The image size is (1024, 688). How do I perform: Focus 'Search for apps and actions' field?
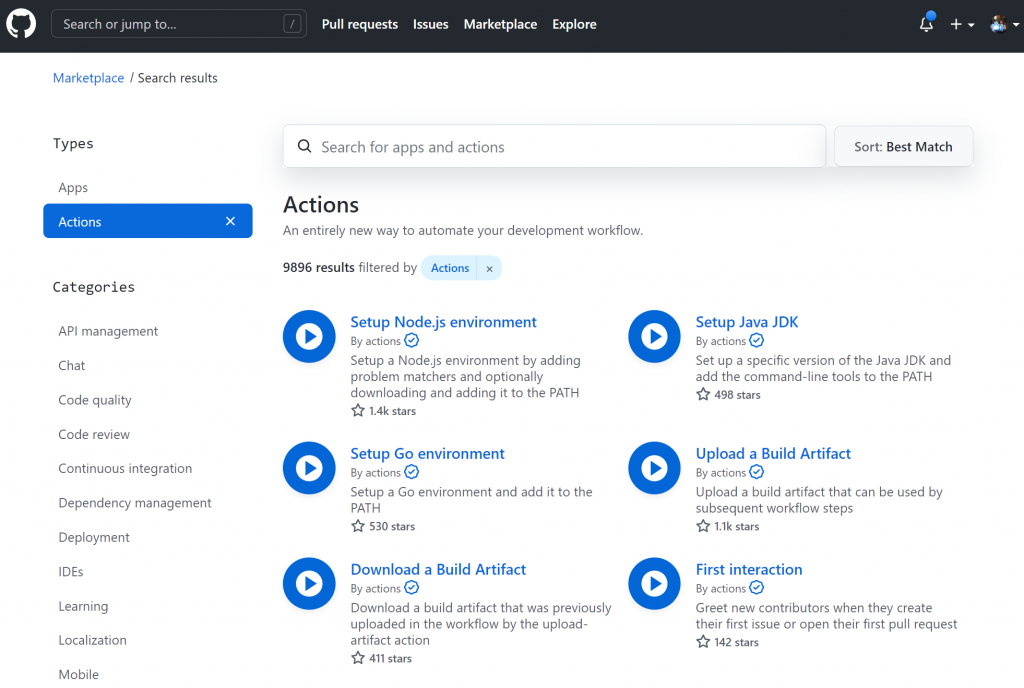point(554,146)
